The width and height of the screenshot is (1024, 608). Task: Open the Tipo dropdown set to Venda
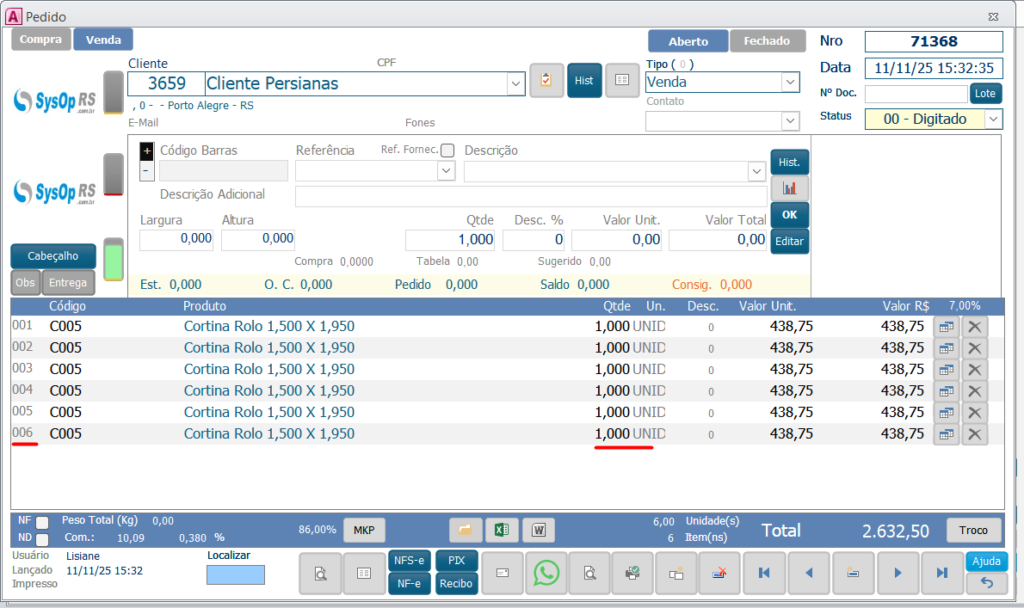tap(789, 82)
